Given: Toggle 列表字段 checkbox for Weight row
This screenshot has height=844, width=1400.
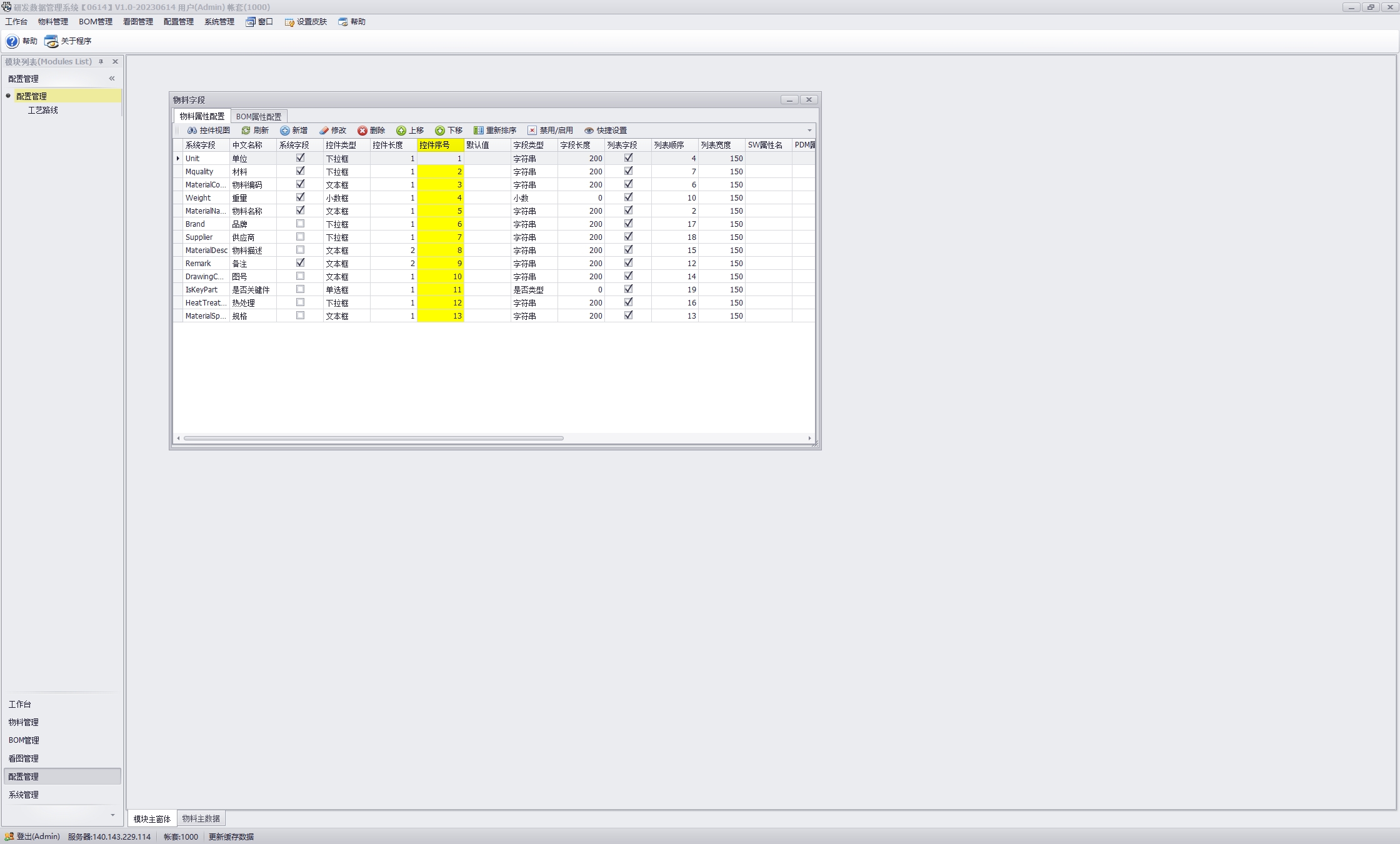Looking at the screenshot, I should pos(628,197).
